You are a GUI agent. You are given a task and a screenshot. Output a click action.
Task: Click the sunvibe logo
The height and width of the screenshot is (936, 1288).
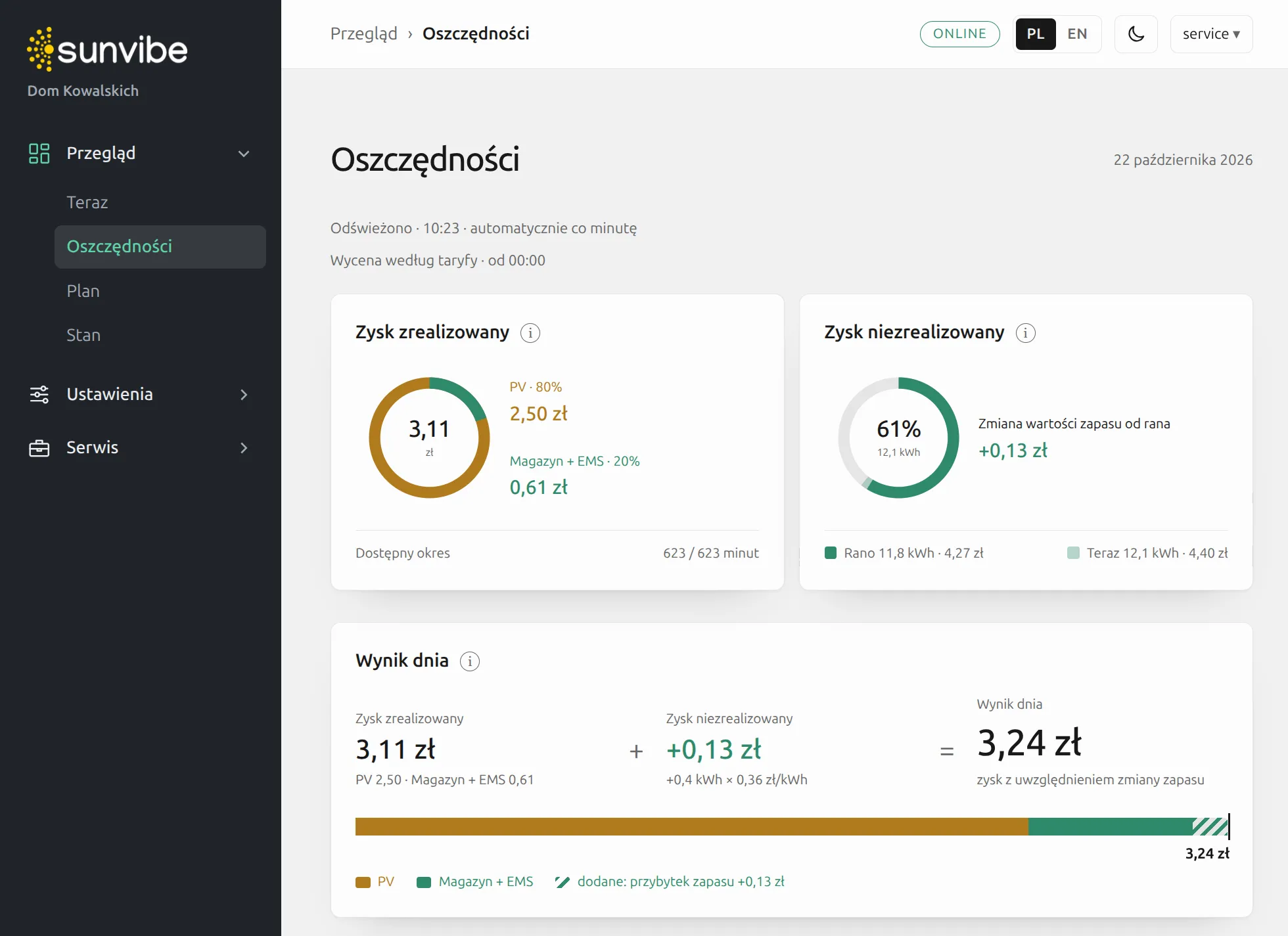pyautogui.click(x=107, y=49)
